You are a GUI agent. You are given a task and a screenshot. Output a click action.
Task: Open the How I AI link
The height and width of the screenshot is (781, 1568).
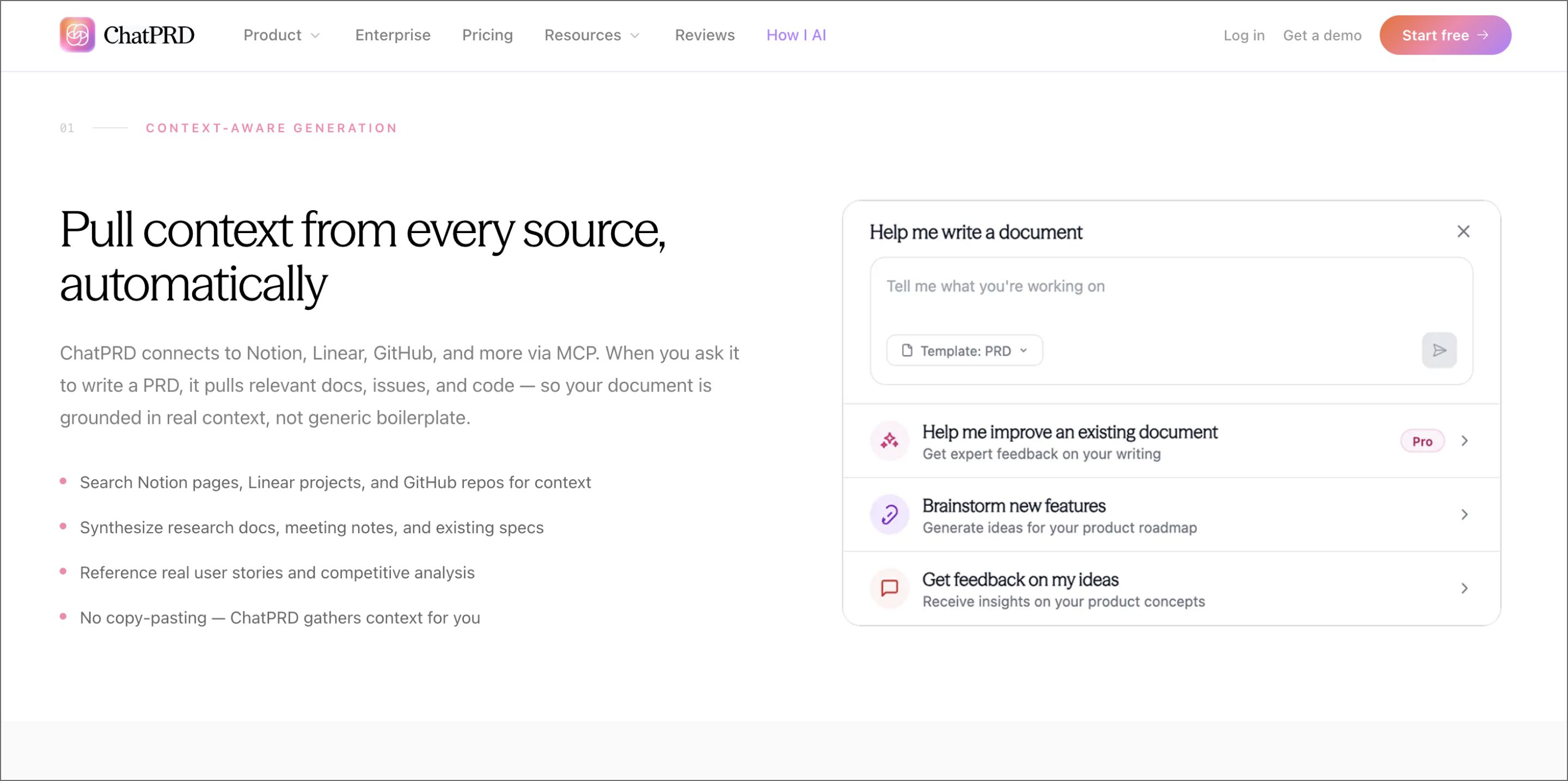point(796,35)
